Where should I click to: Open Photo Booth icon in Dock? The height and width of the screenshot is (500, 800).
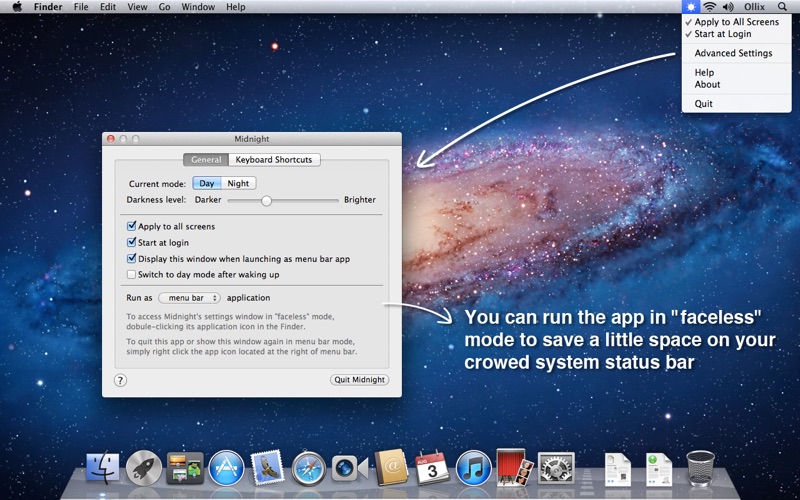(x=514, y=467)
